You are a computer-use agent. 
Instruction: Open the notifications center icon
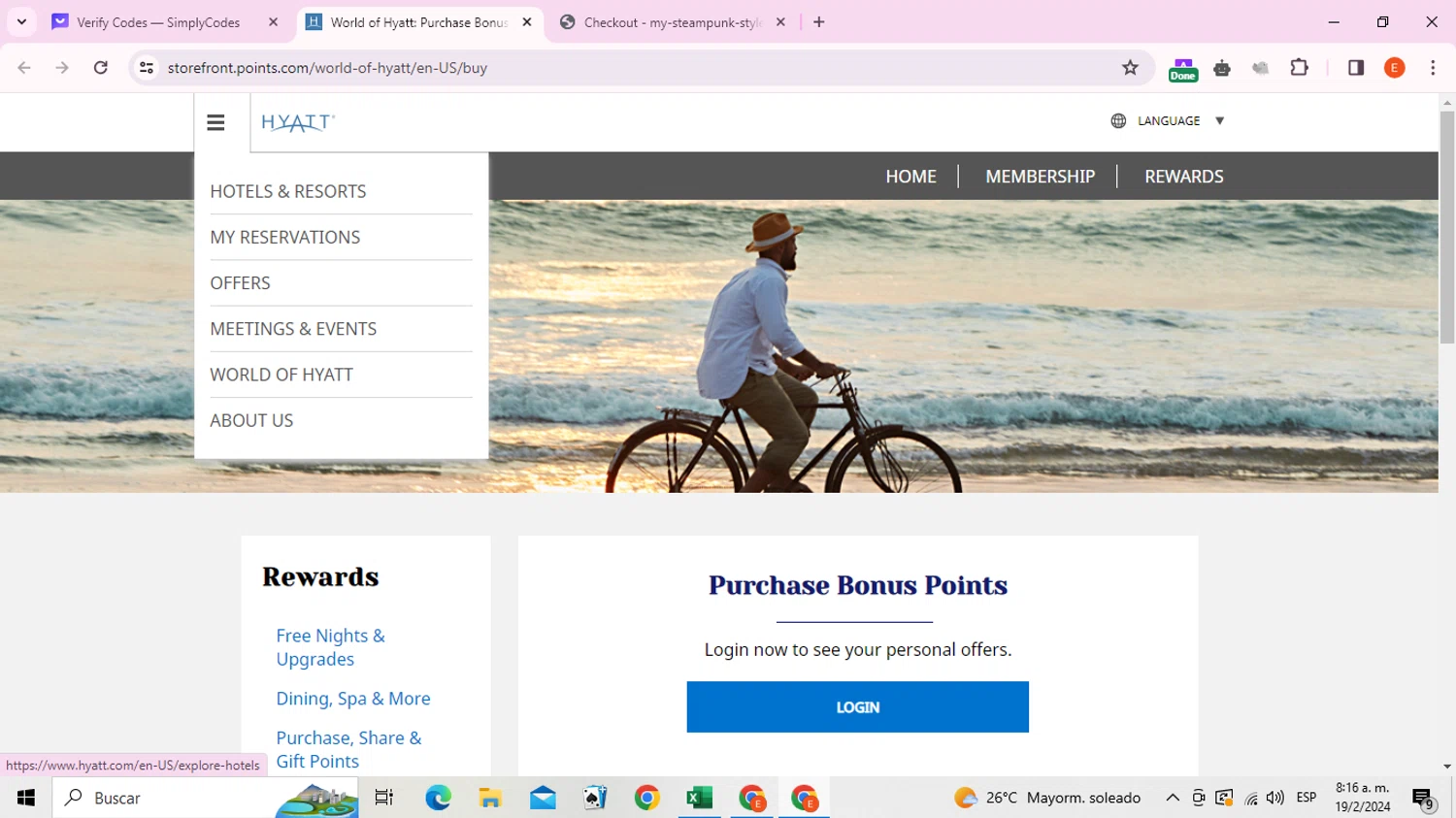pyautogui.click(x=1424, y=799)
